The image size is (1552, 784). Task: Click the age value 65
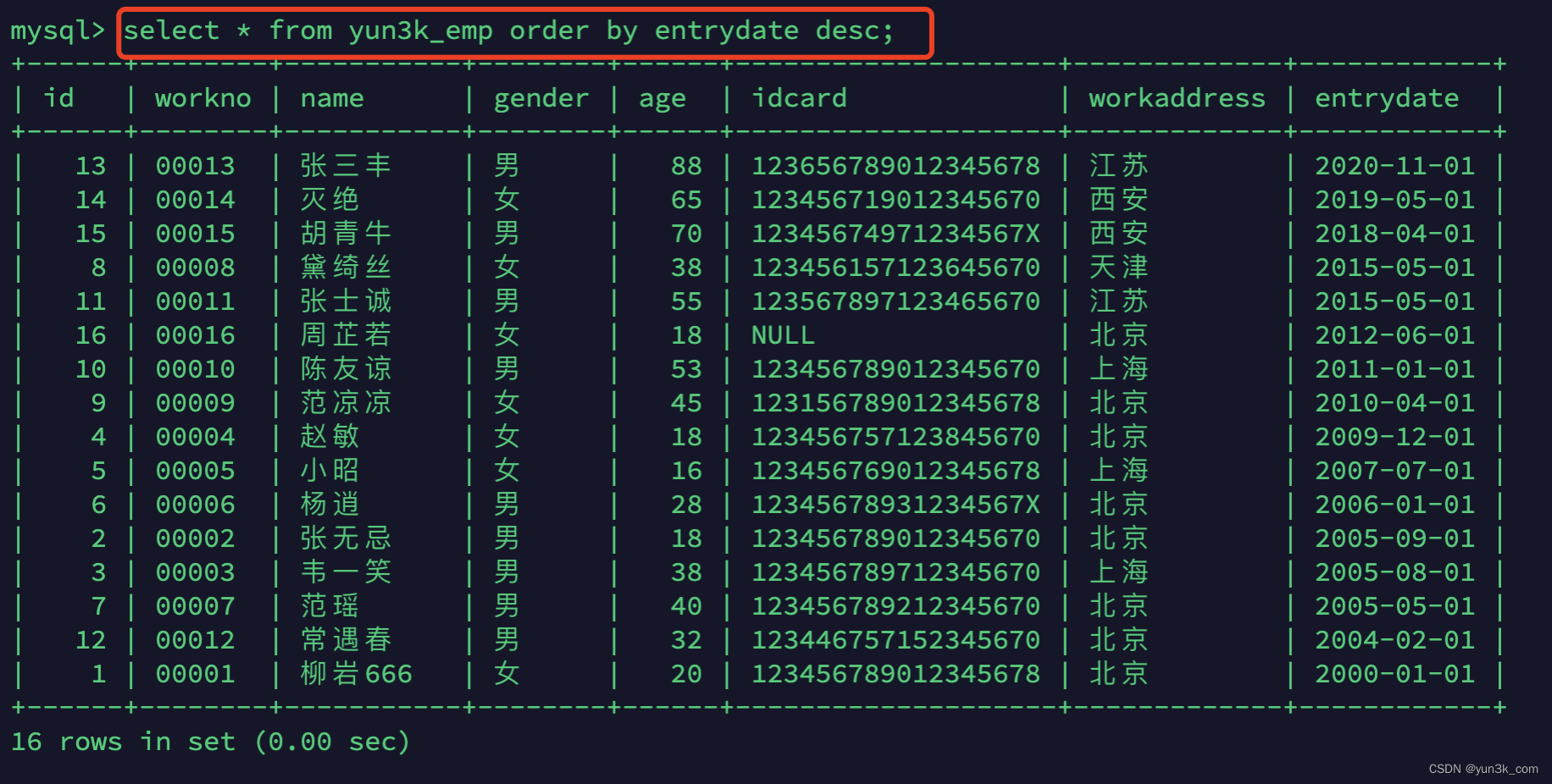(686, 200)
